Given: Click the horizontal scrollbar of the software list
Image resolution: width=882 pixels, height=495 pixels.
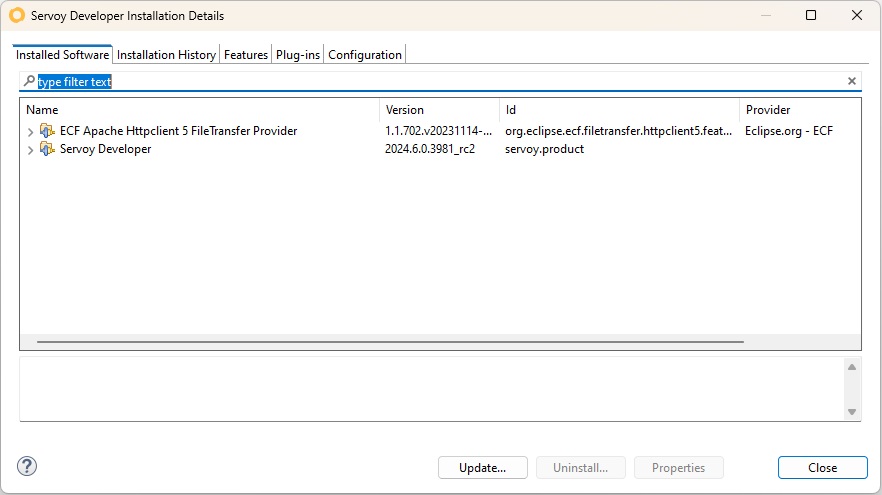Looking at the screenshot, I should (390, 341).
